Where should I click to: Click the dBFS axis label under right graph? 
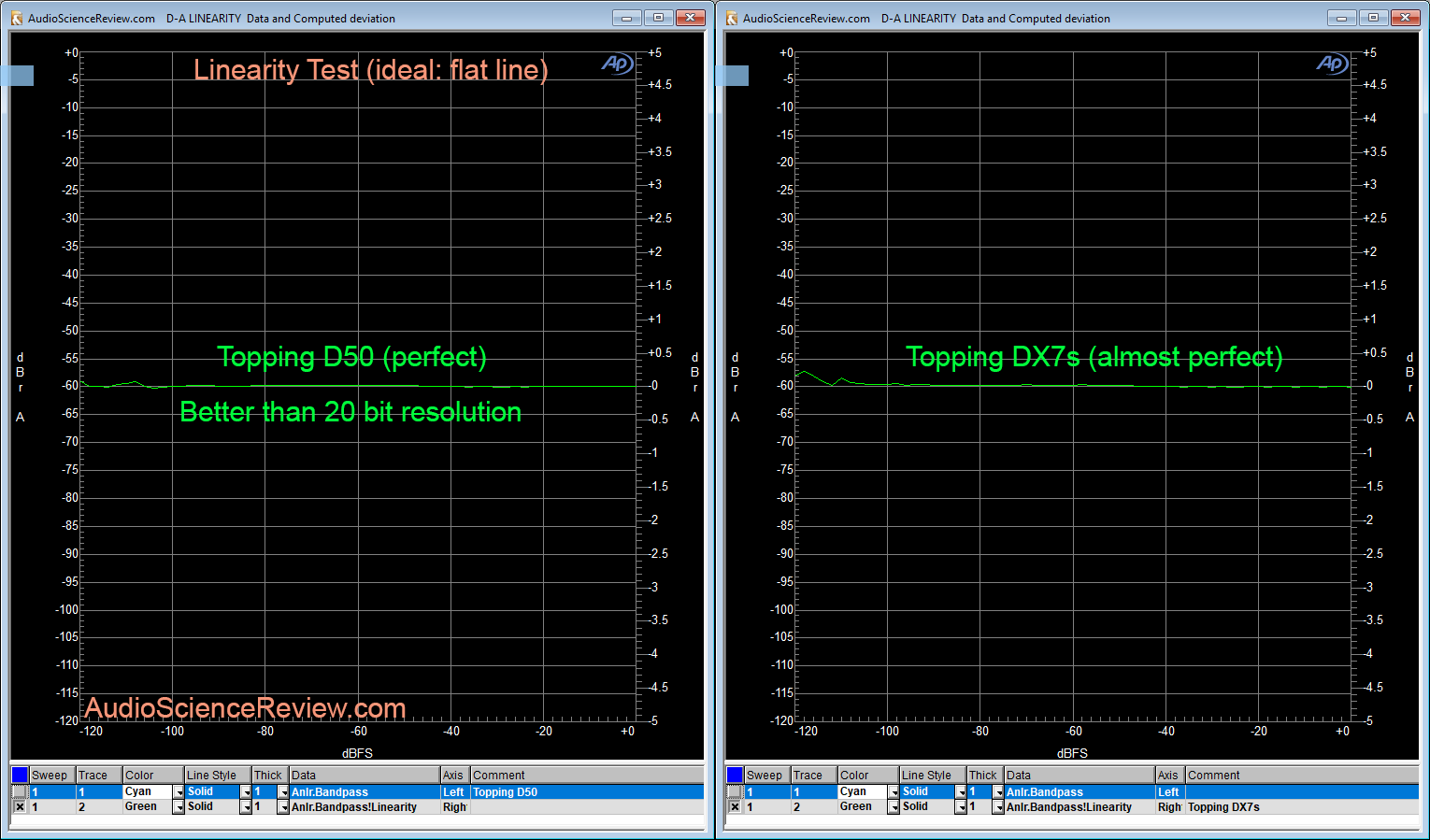coord(1072,753)
